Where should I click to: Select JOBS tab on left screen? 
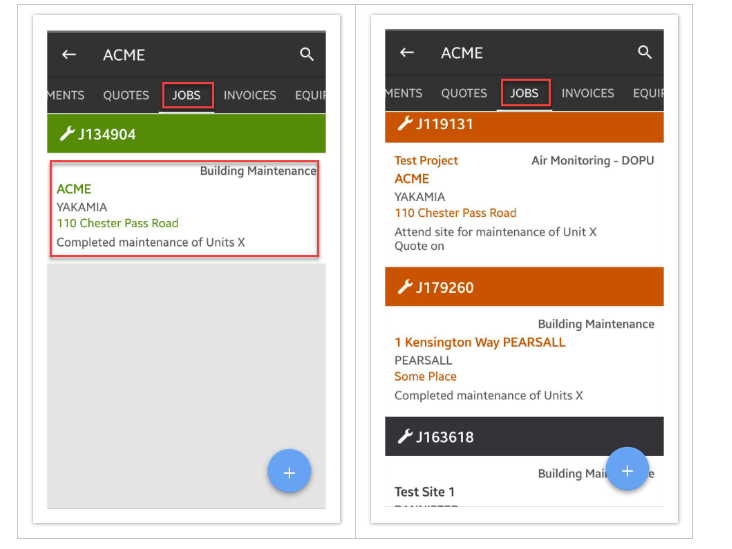[187, 95]
